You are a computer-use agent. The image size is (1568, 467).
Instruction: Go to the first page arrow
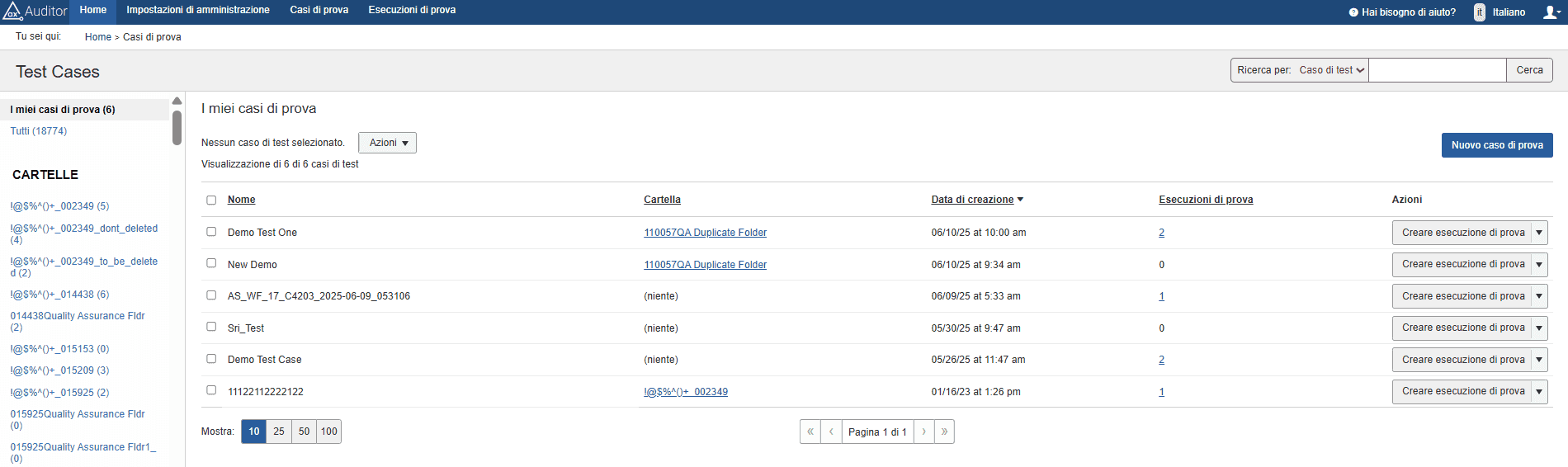810,432
